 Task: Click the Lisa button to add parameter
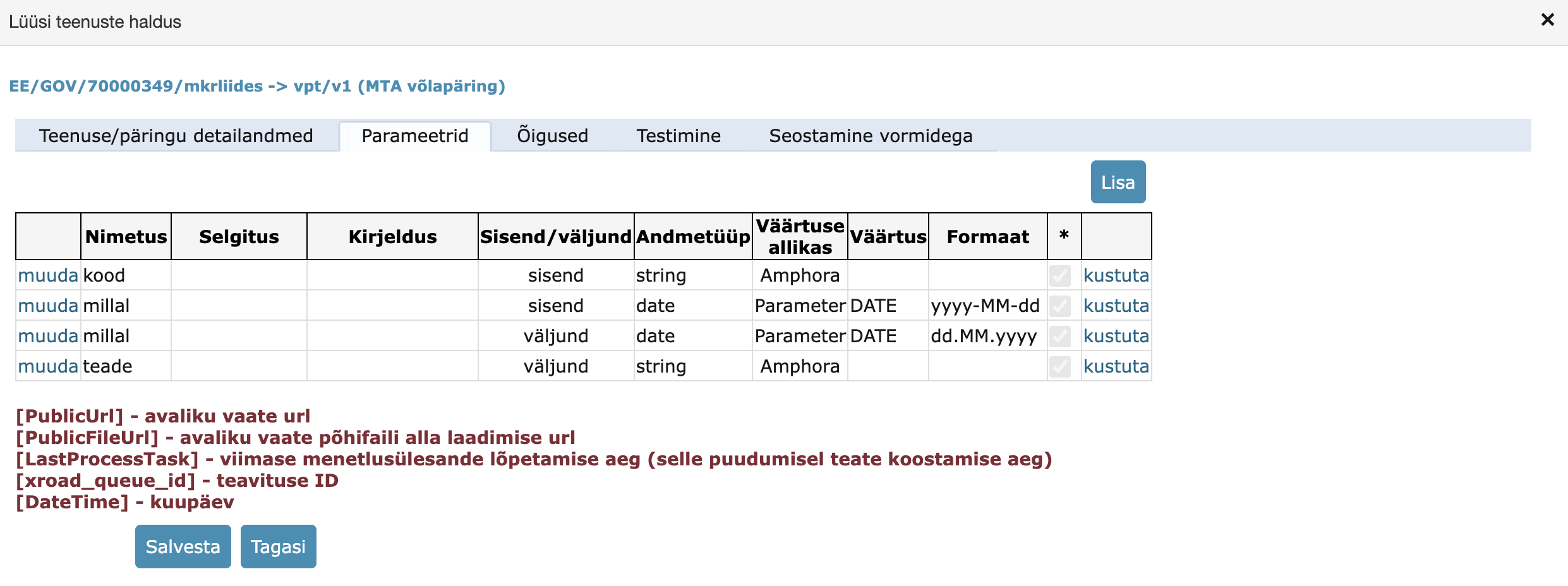[1117, 181]
